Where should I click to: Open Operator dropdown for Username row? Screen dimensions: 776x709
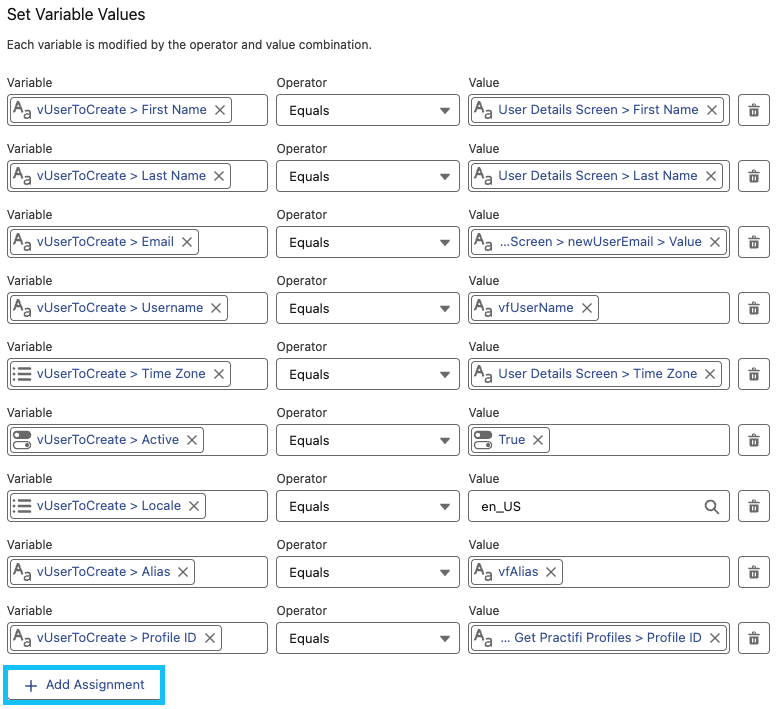pyautogui.click(x=366, y=309)
